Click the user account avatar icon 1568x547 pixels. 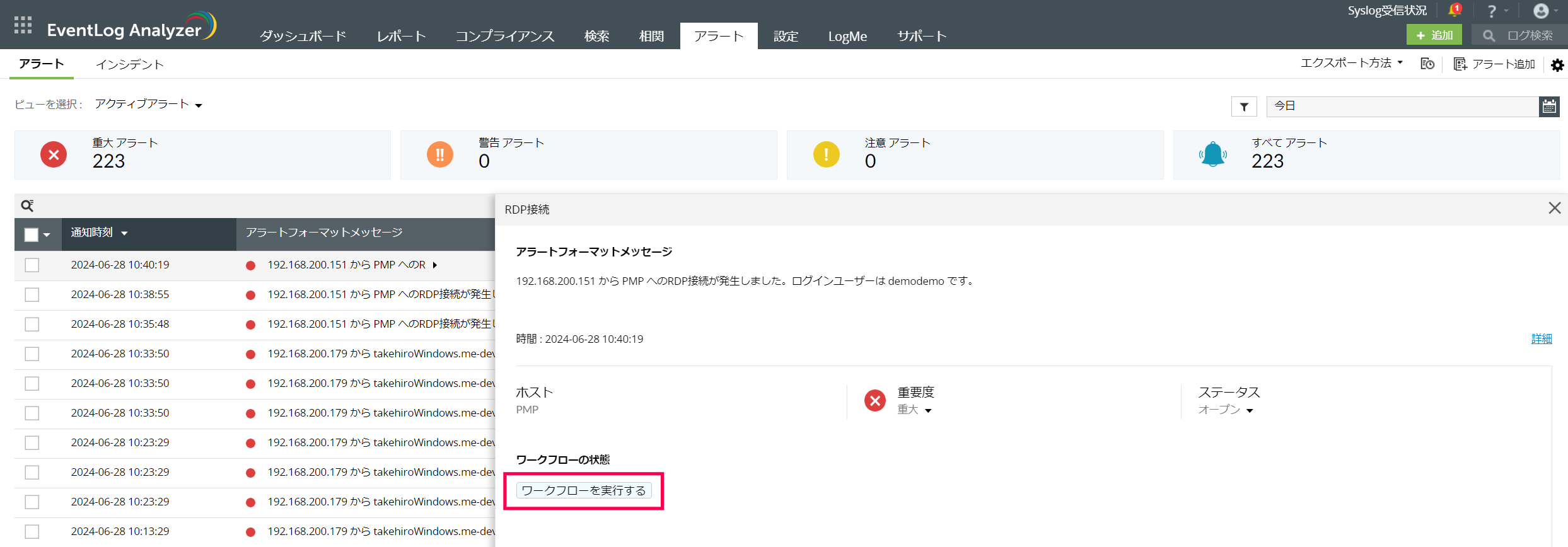pos(1541,11)
